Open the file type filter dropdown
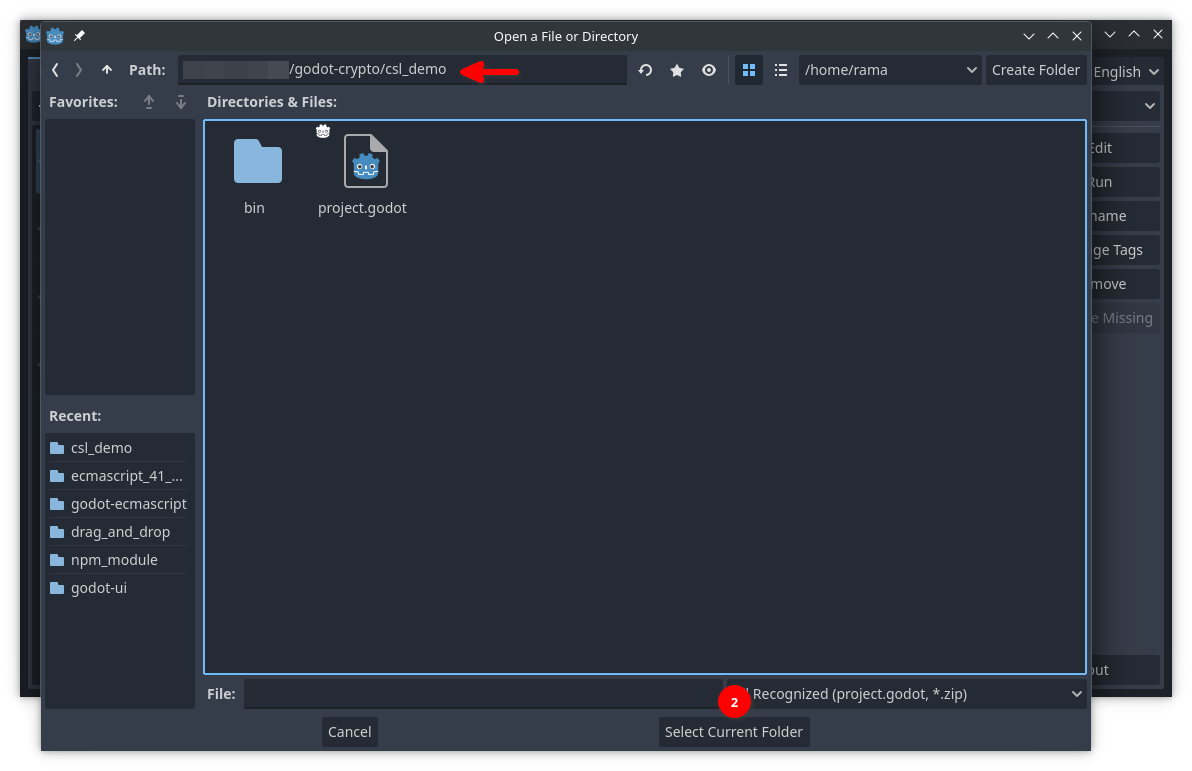Viewport: 1192px width, 771px height. tap(906, 694)
